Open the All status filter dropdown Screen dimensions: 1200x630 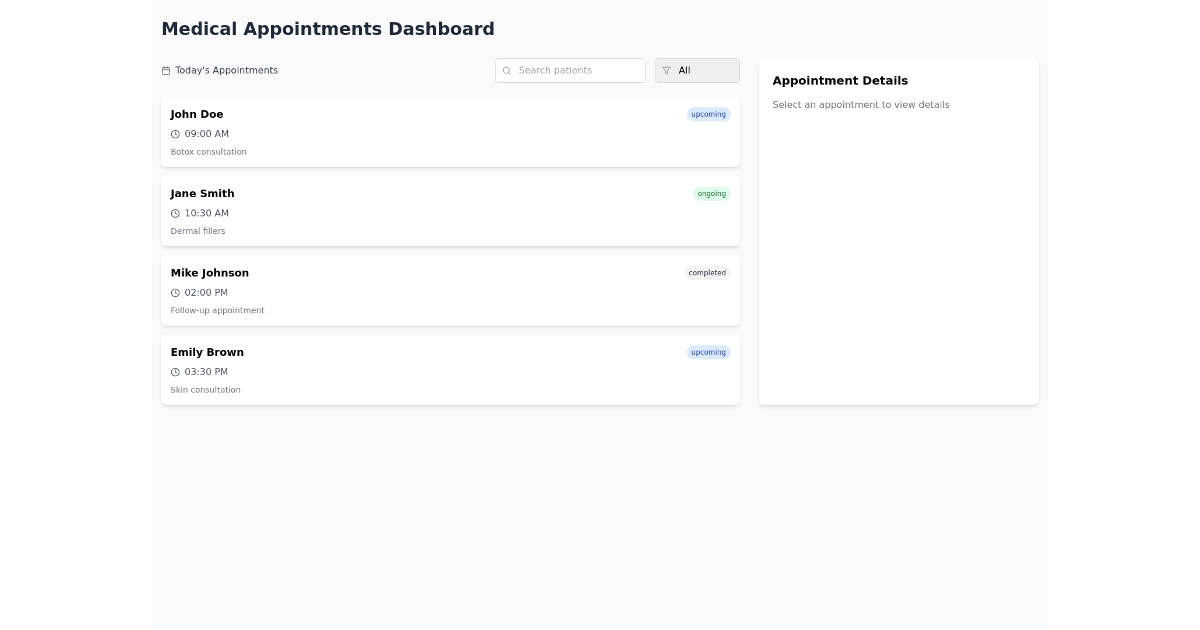[x=697, y=70]
